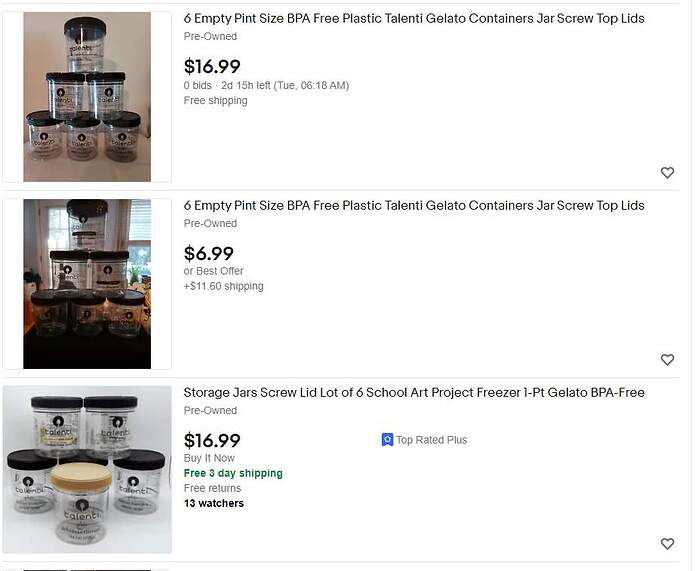Click the "0 bids" auction time info
The image size is (700, 571).
[266, 86]
